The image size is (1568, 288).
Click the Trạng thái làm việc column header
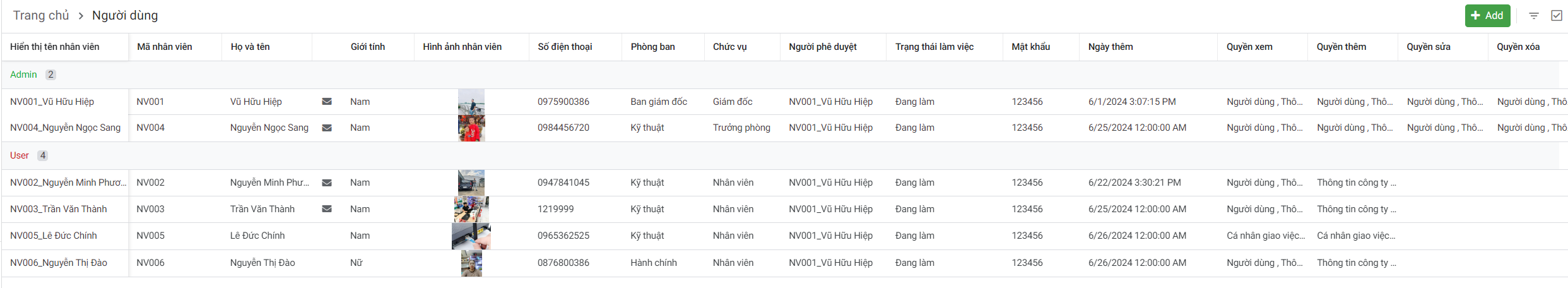pyautogui.click(x=934, y=47)
